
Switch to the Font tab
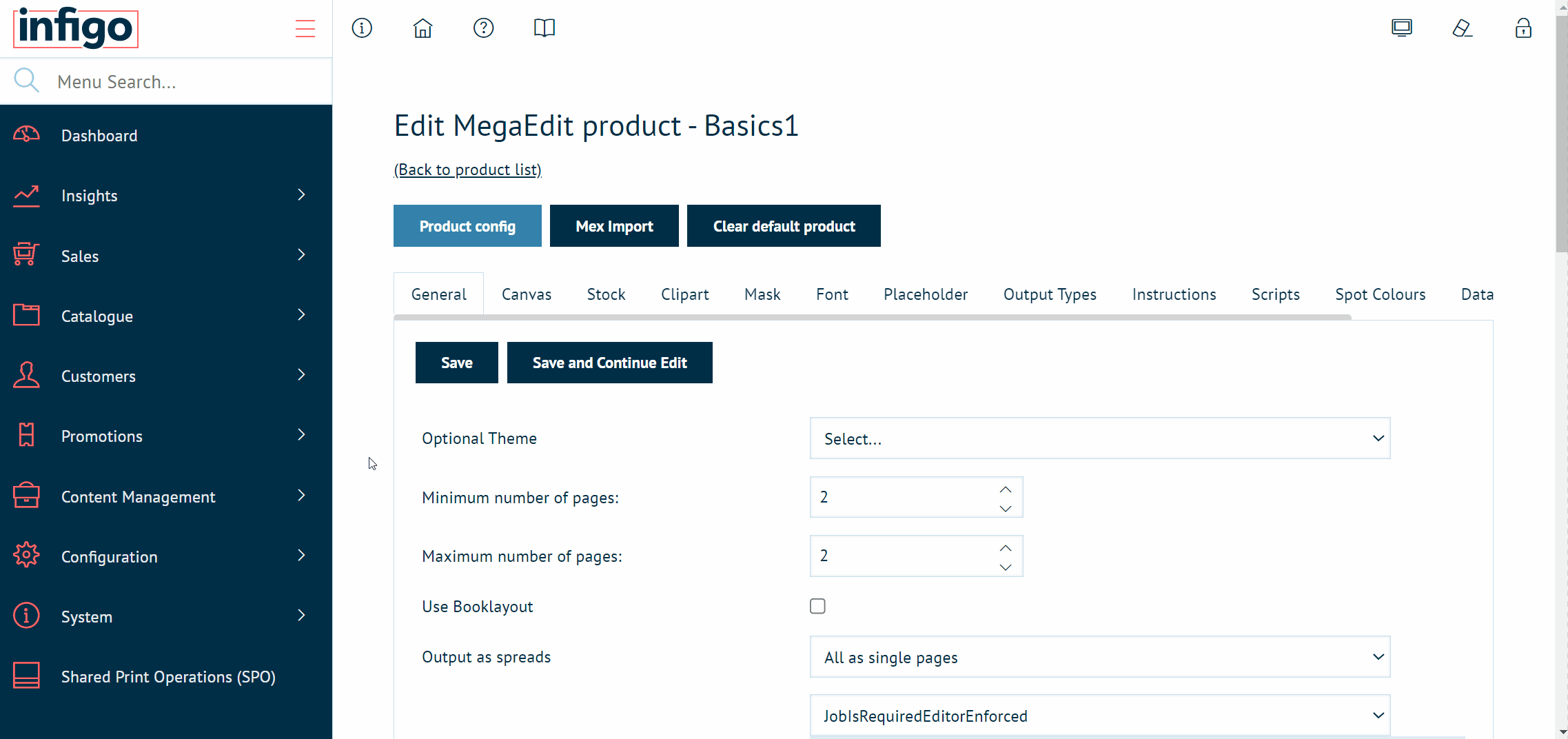[832, 294]
